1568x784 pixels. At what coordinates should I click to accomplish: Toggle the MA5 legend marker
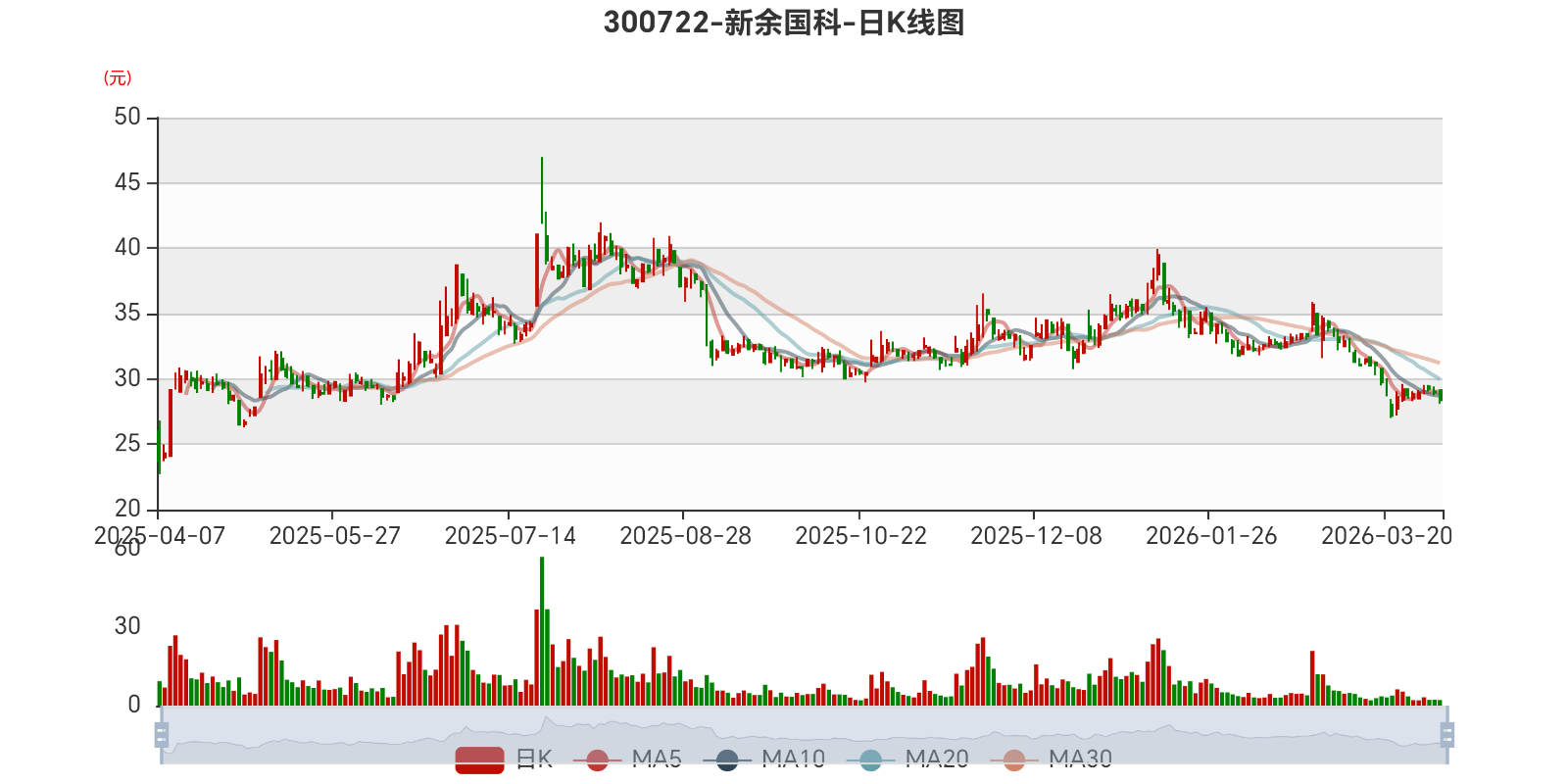click(x=598, y=759)
